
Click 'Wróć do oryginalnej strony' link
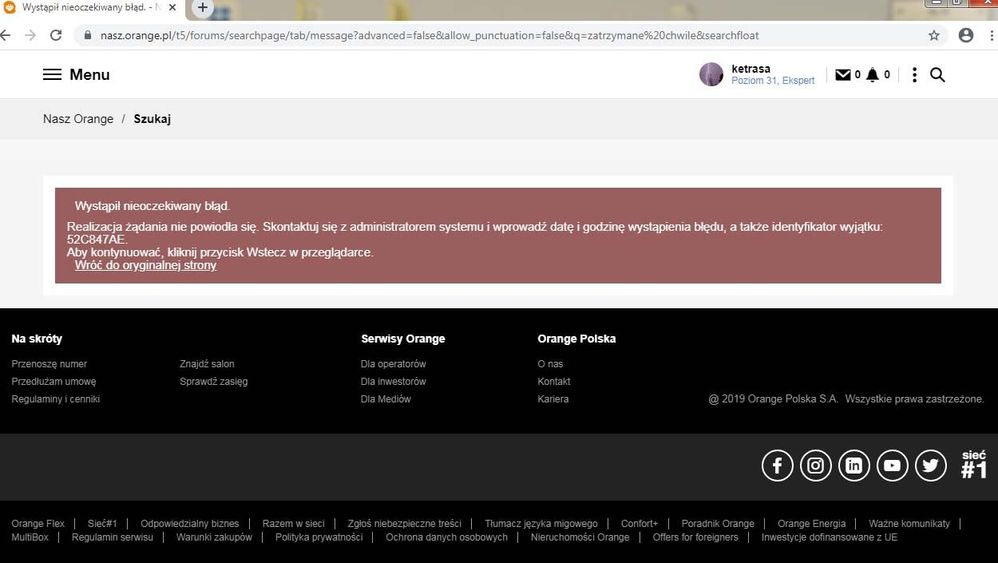[145, 266]
